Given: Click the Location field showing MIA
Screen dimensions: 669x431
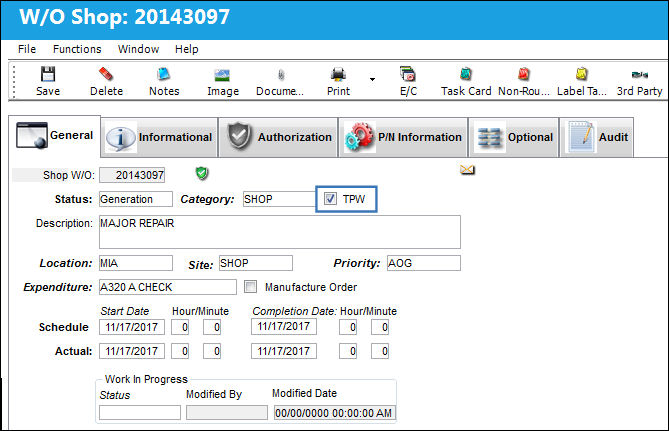Looking at the screenshot, I should pos(136,263).
